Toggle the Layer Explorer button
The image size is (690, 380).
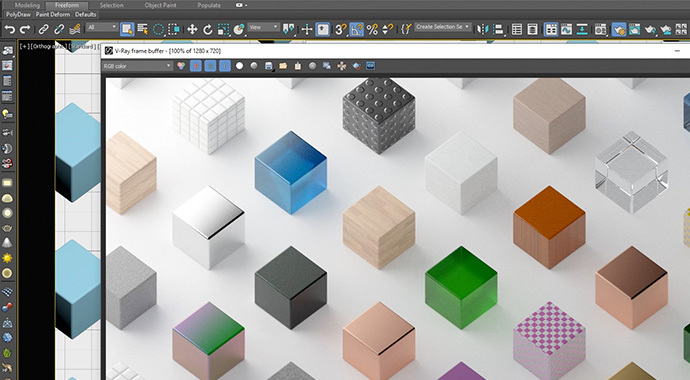tap(532, 29)
